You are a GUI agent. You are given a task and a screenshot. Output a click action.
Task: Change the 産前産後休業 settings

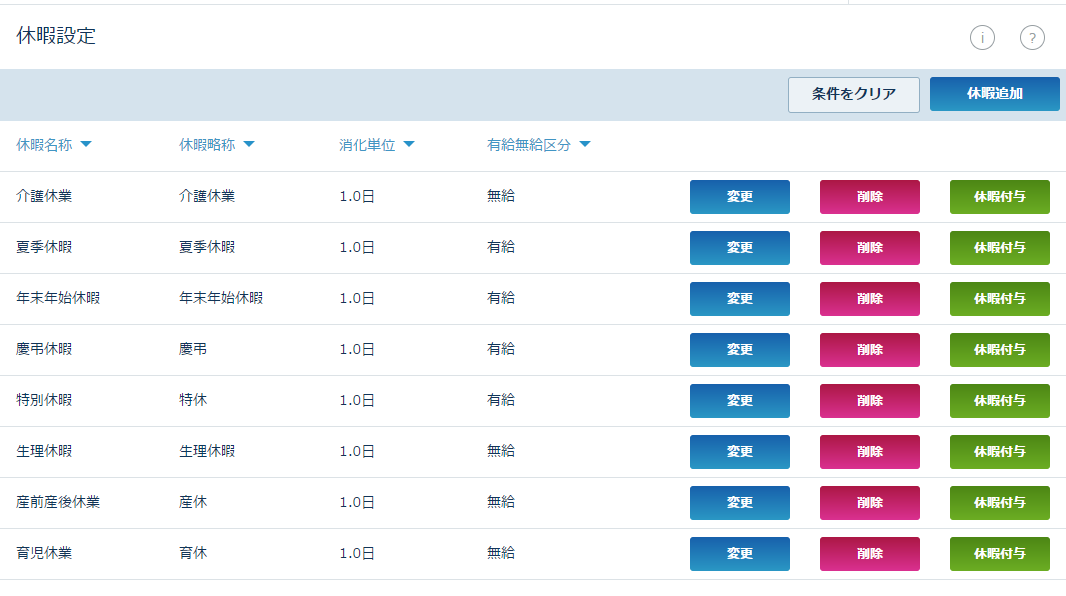point(739,503)
